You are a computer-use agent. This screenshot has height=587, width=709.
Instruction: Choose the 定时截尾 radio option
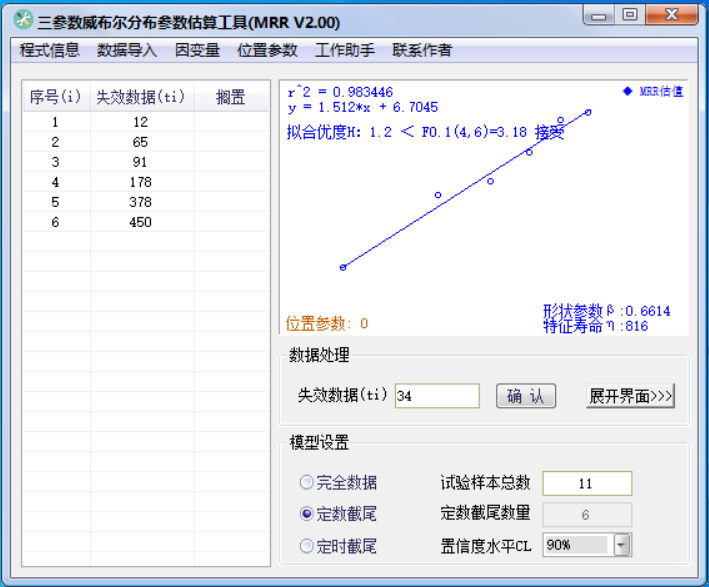(307, 546)
